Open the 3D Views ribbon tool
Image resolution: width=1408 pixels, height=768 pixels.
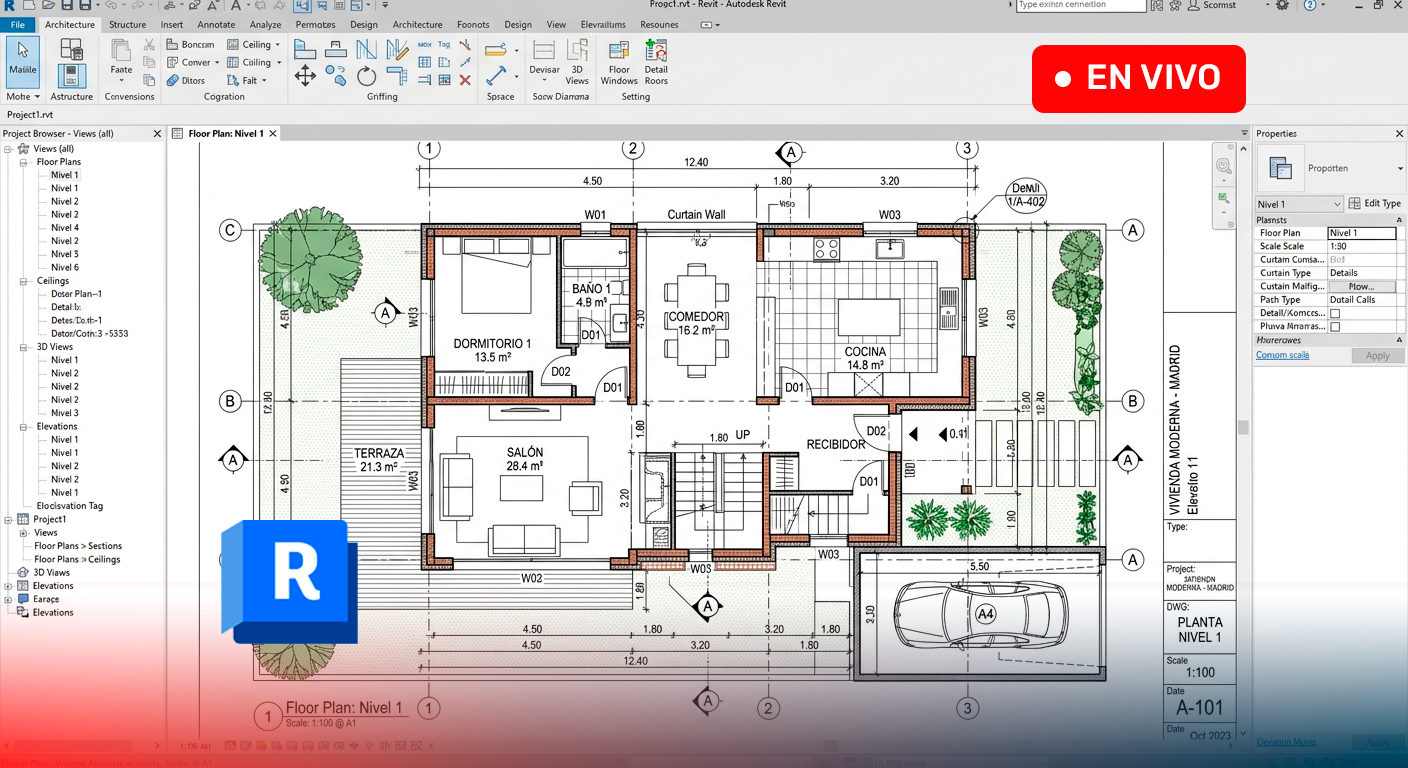click(577, 53)
